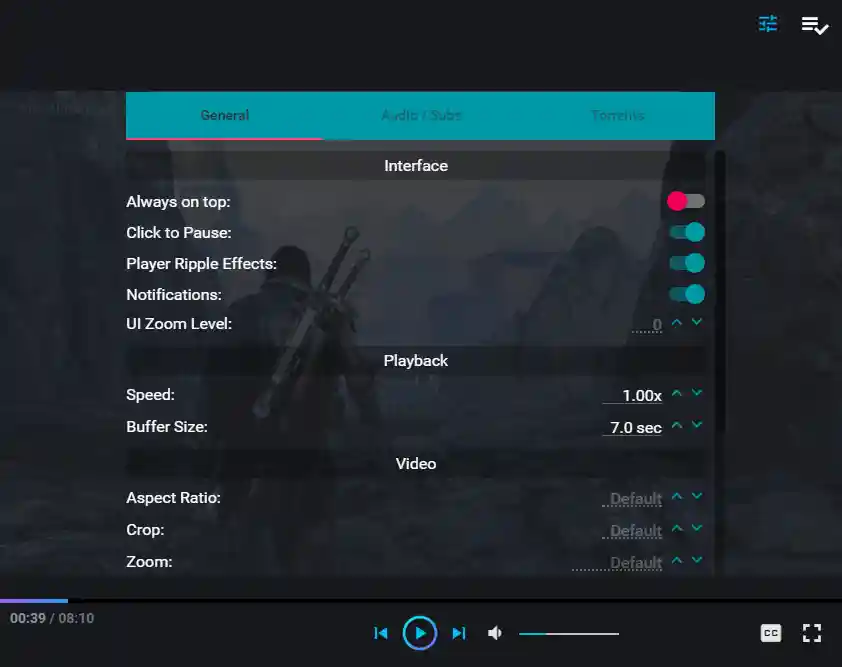Click the UI Zoom Level value field
Screen dimensions: 842x667
(647, 324)
